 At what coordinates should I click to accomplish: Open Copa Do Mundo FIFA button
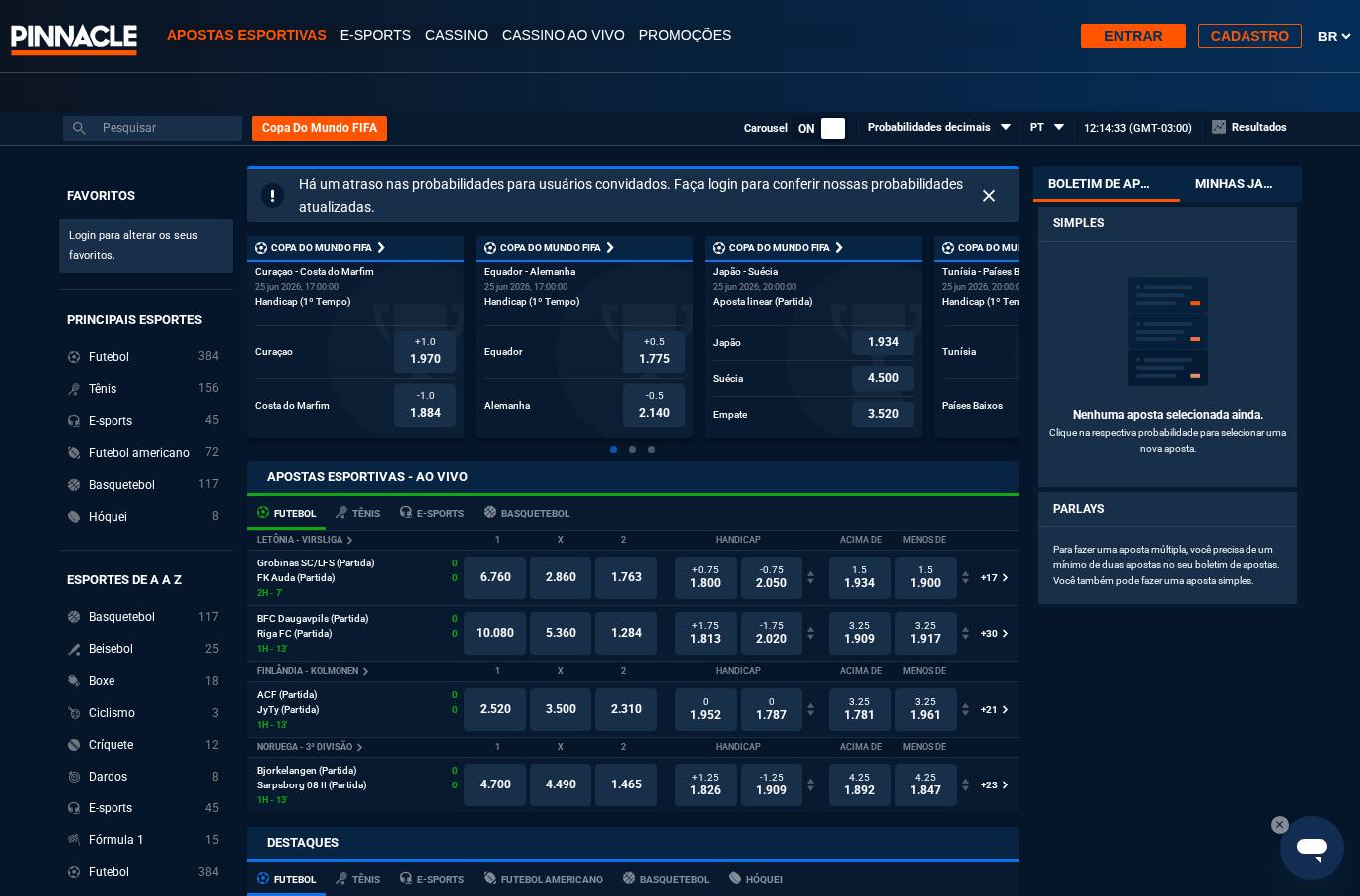pyautogui.click(x=320, y=128)
